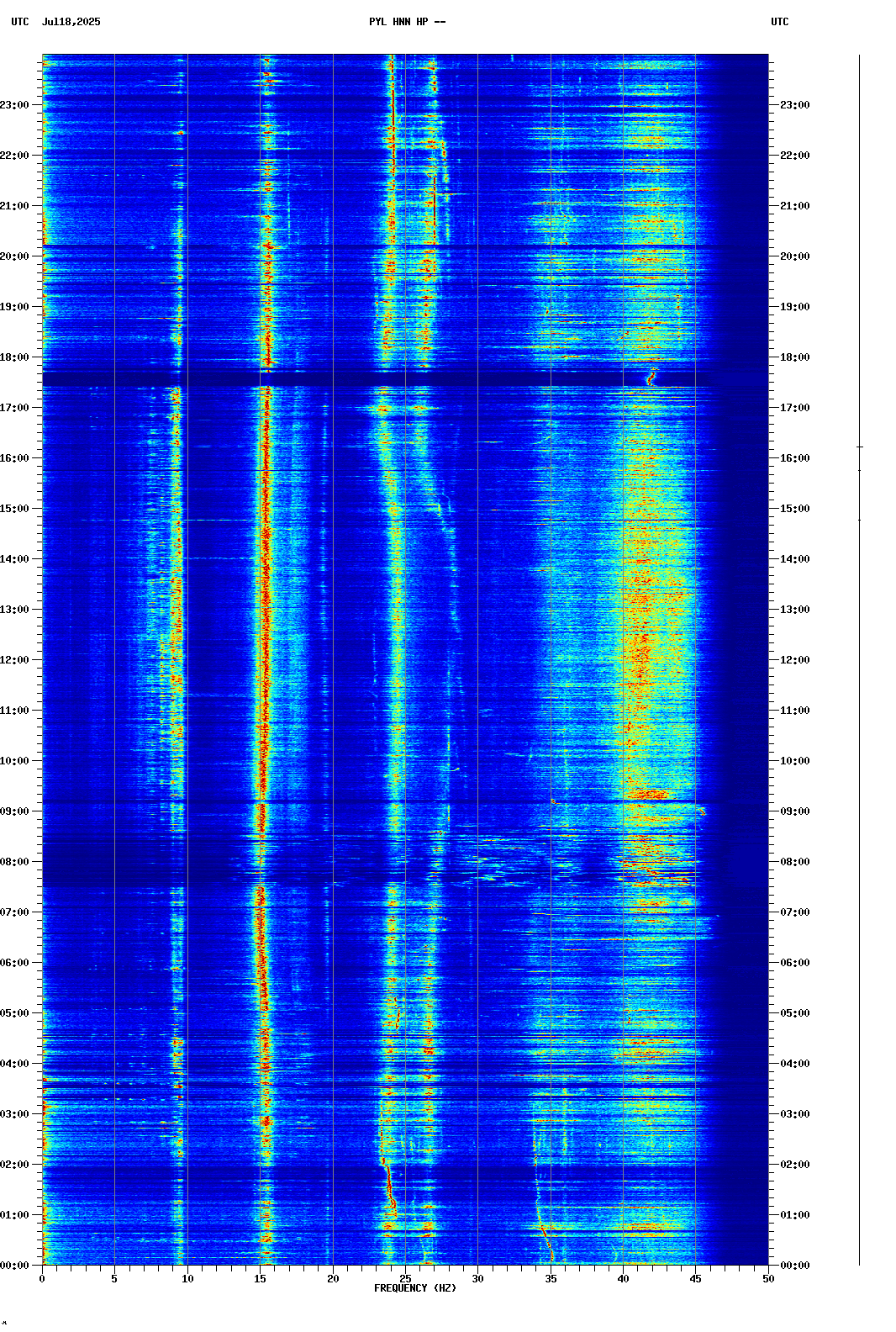Click the right-axis 17:00 time label
The image size is (896, 1332).
[x=795, y=408]
